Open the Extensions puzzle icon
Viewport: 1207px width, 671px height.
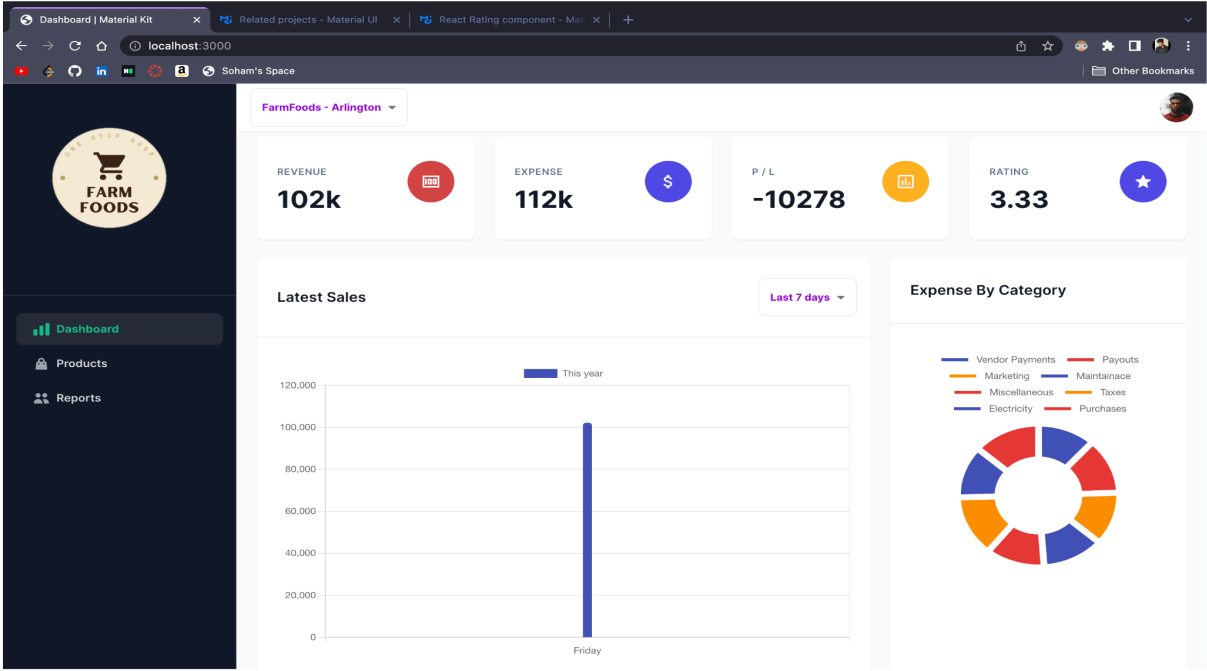(x=1108, y=45)
